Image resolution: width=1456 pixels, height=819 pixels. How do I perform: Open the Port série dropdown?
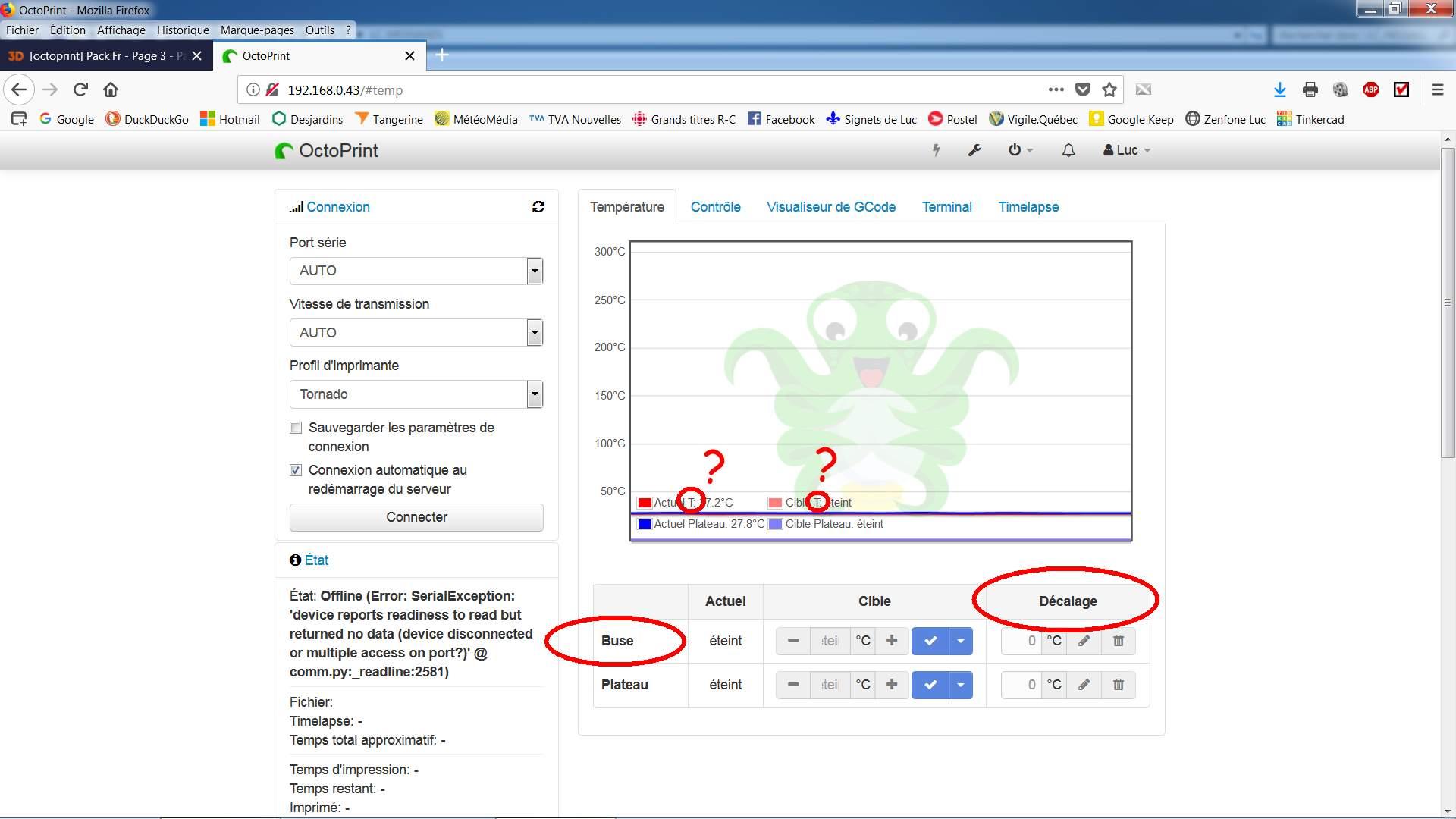coord(416,271)
